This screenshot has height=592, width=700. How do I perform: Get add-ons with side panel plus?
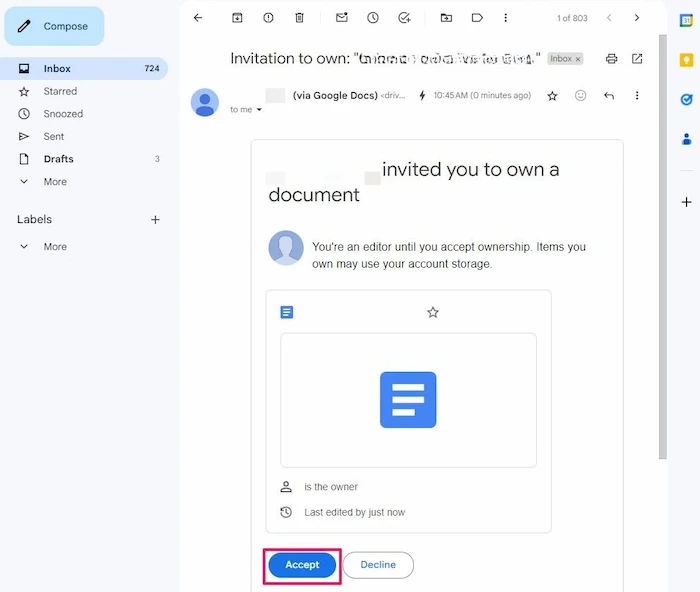point(686,202)
